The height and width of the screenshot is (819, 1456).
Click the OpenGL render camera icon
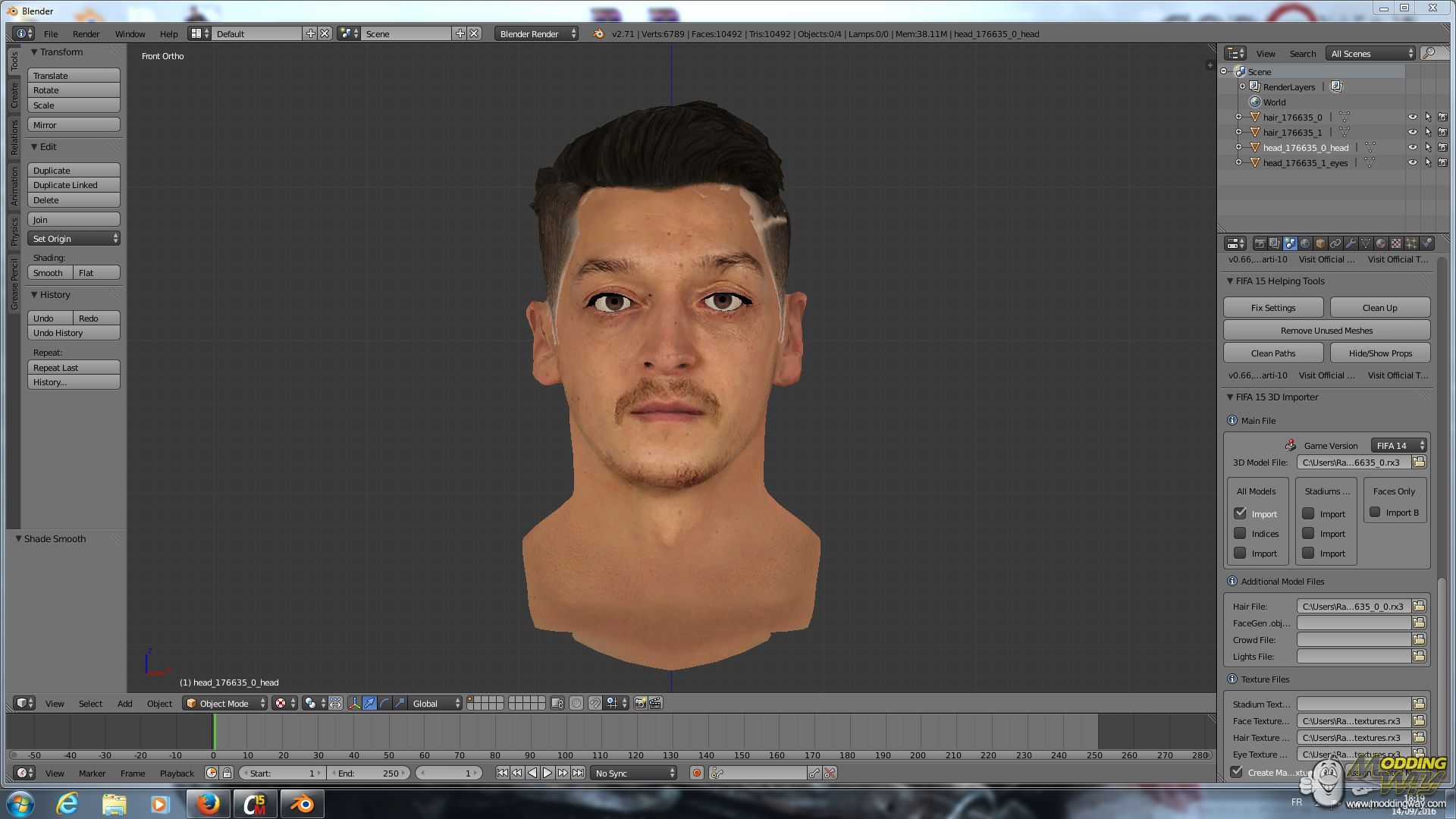tap(640, 703)
